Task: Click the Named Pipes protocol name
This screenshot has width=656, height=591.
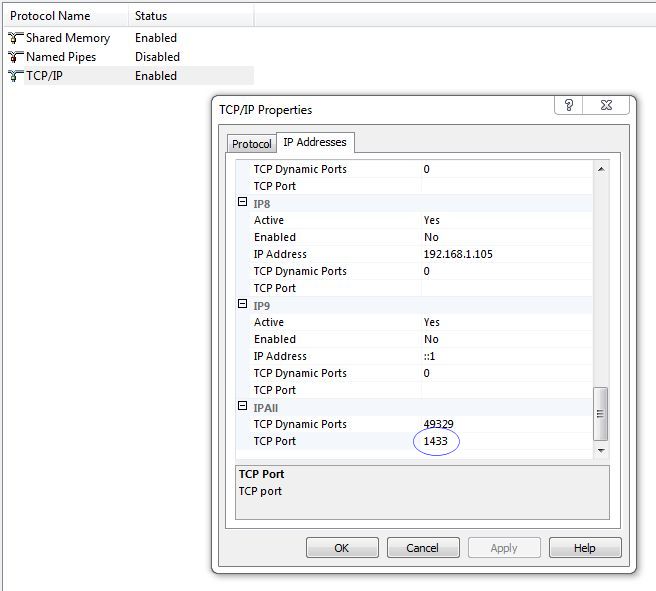Action: 61,57
